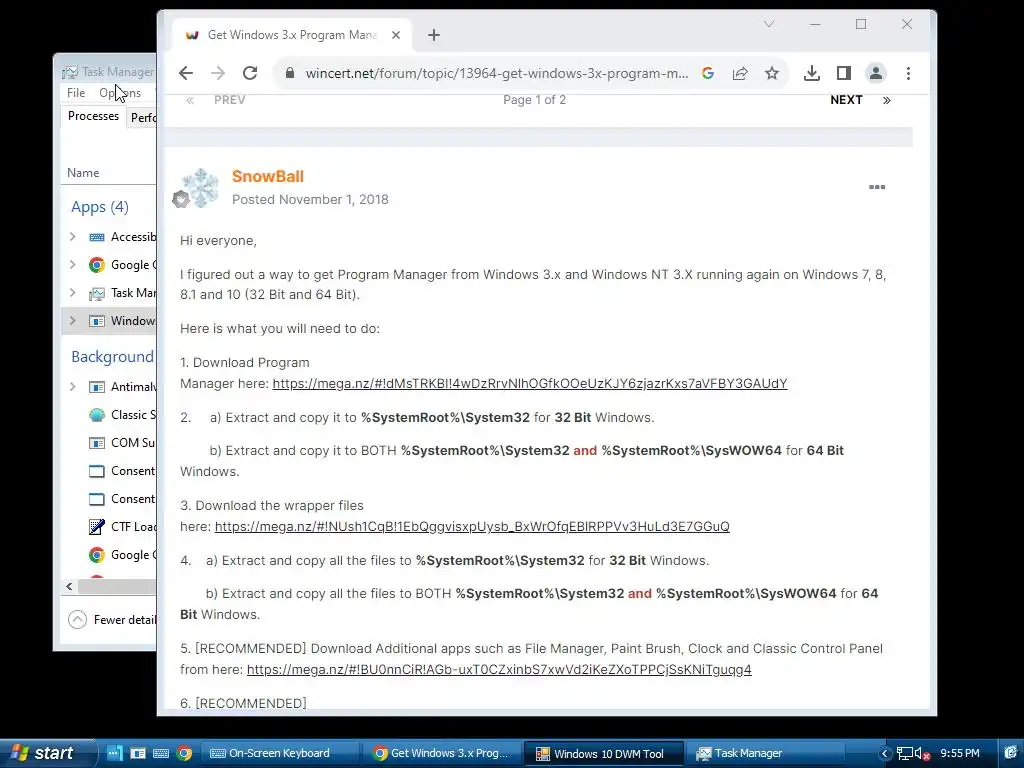Click the rank badge on SnowBall's avatar
Image resolution: width=1024 pixels, height=768 pixels.
(x=181, y=199)
